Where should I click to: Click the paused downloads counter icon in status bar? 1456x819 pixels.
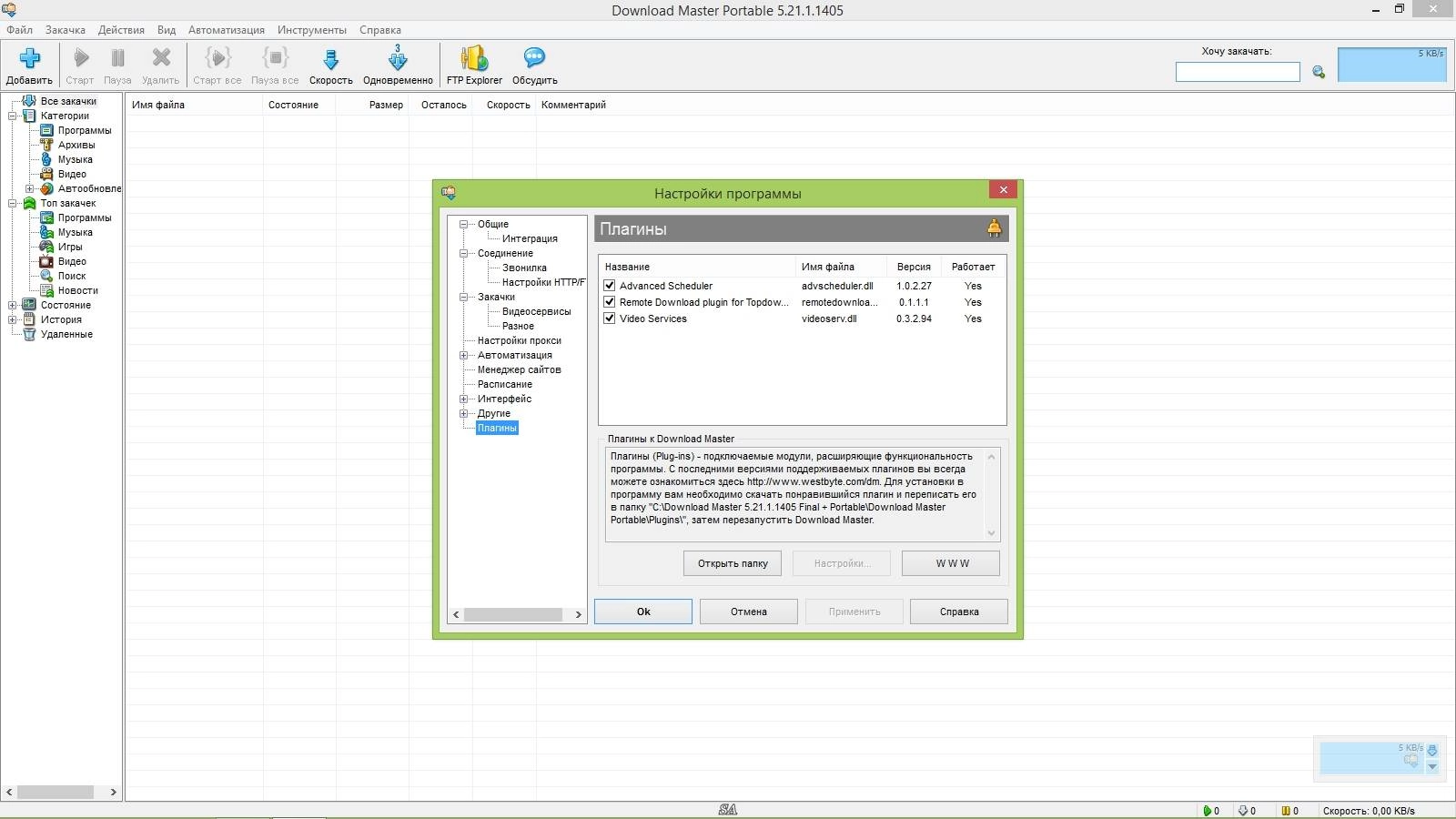1285,810
